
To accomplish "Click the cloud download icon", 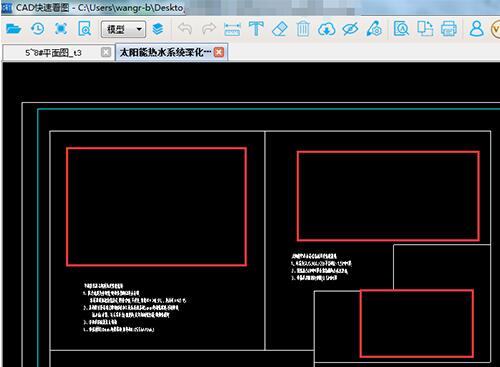I will point(327,29).
